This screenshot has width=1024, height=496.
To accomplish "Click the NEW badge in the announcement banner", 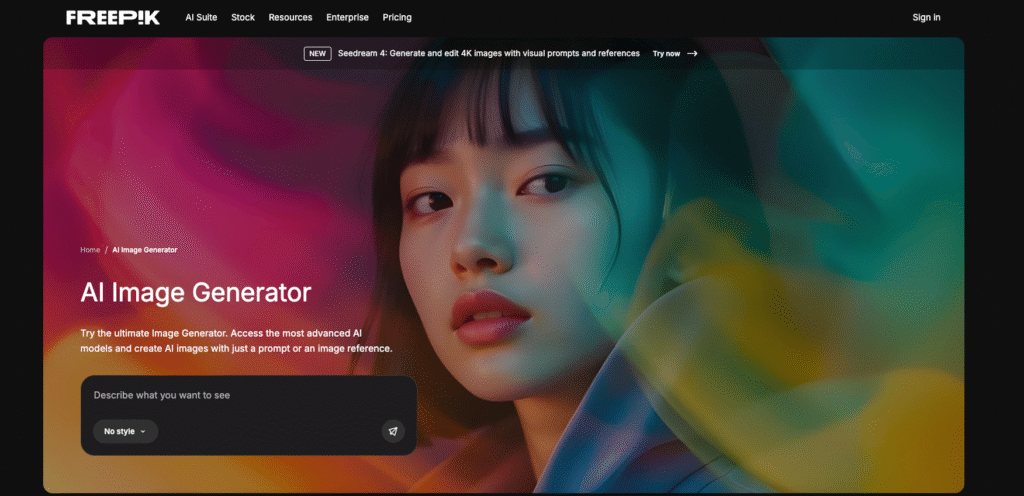I will click(x=317, y=54).
